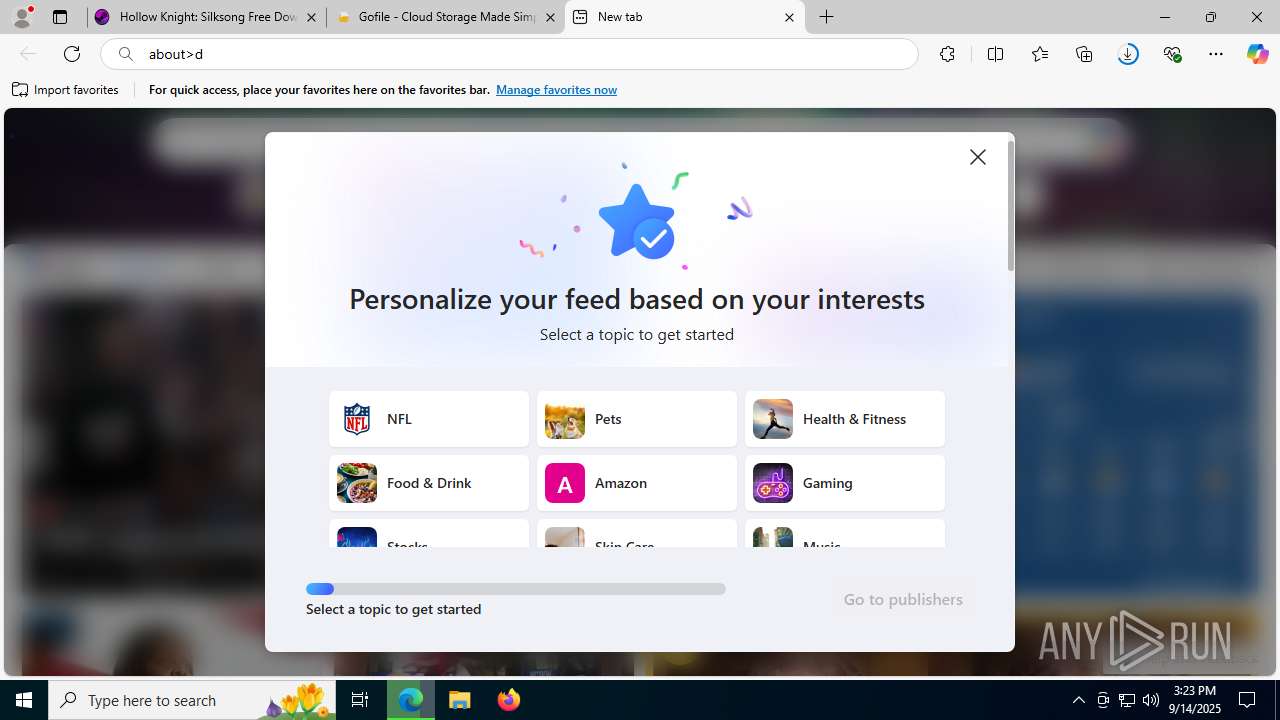Click the topic selection progress bar
Viewport: 1280px width, 720px height.
(x=516, y=589)
